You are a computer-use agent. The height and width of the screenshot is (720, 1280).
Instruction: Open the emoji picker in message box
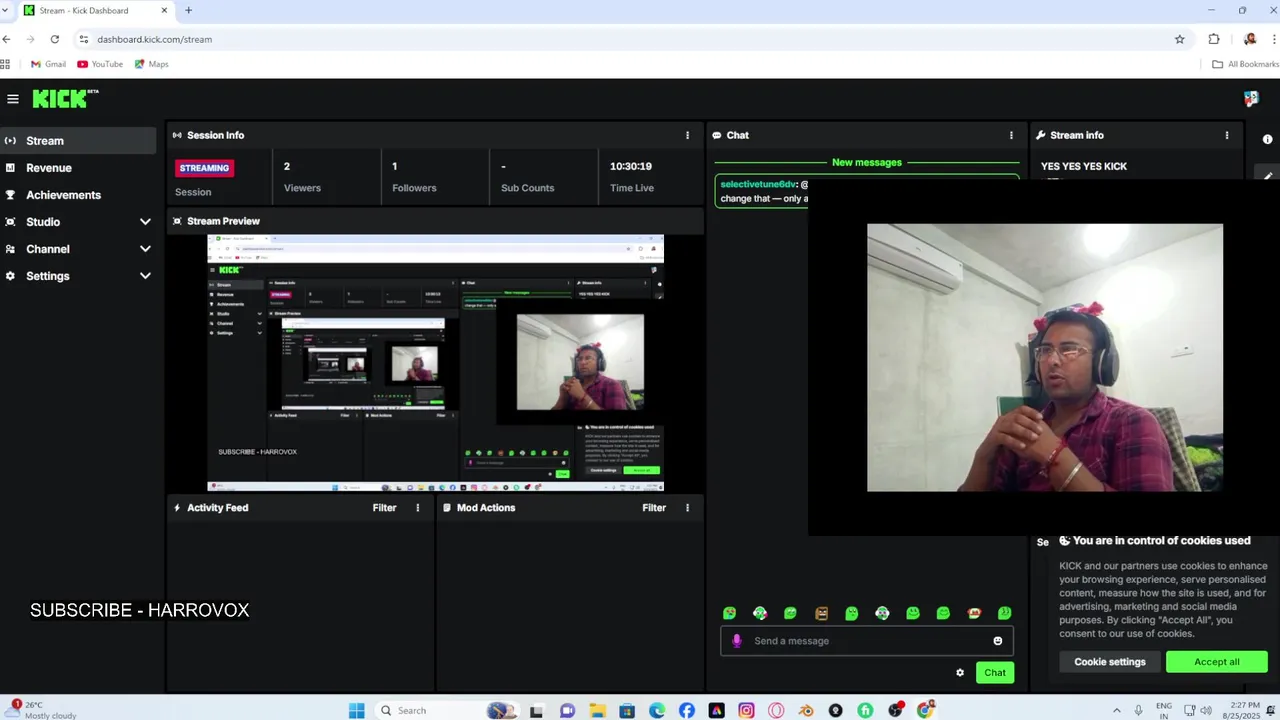click(x=997, y=641)
